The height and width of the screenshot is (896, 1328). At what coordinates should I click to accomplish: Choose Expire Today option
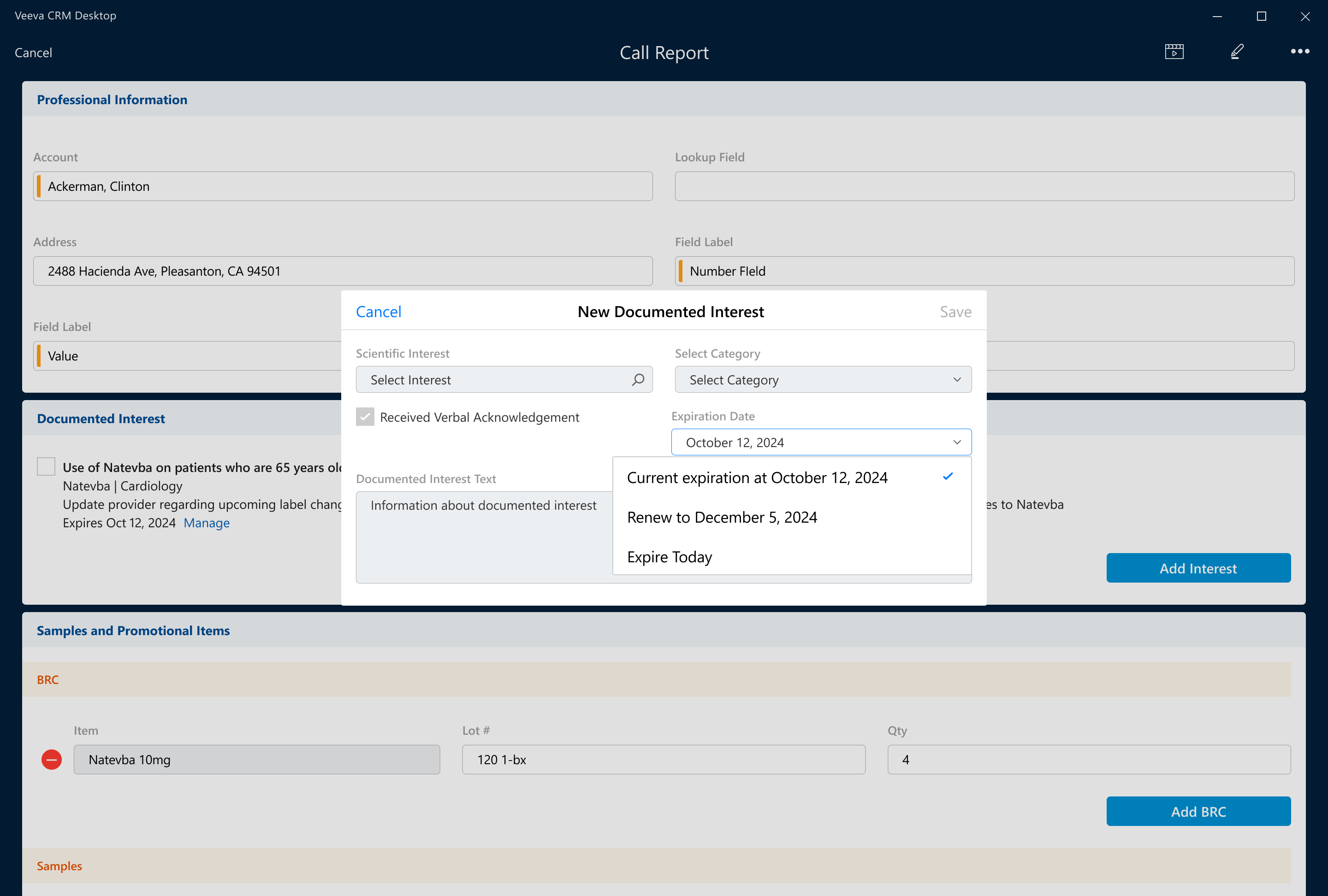669,557
